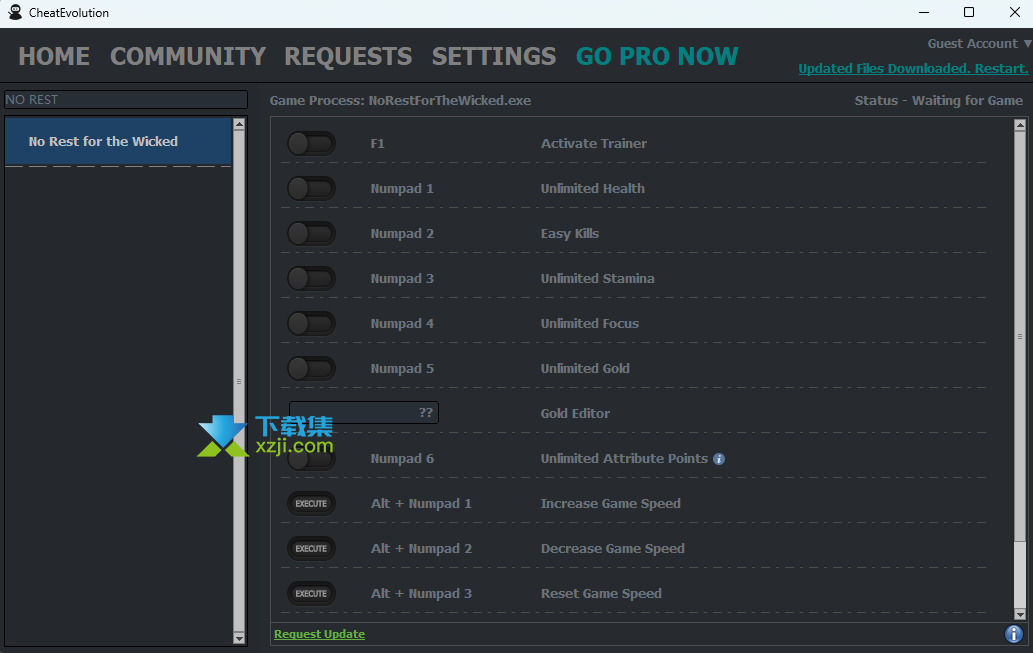Click the Numpad 1 hotkey label
1033x653 pixels.
tap(402, 188)
